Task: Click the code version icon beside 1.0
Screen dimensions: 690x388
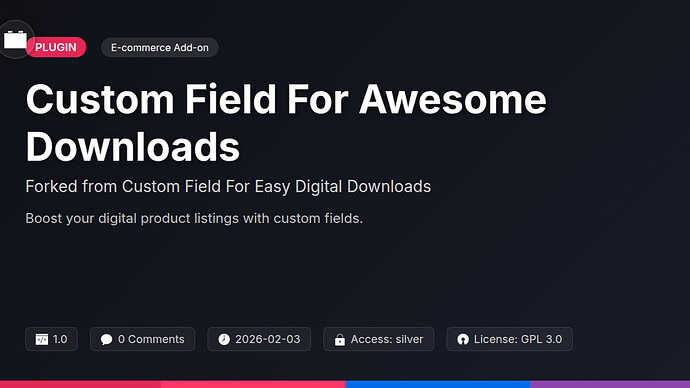Action: point(42,339)
